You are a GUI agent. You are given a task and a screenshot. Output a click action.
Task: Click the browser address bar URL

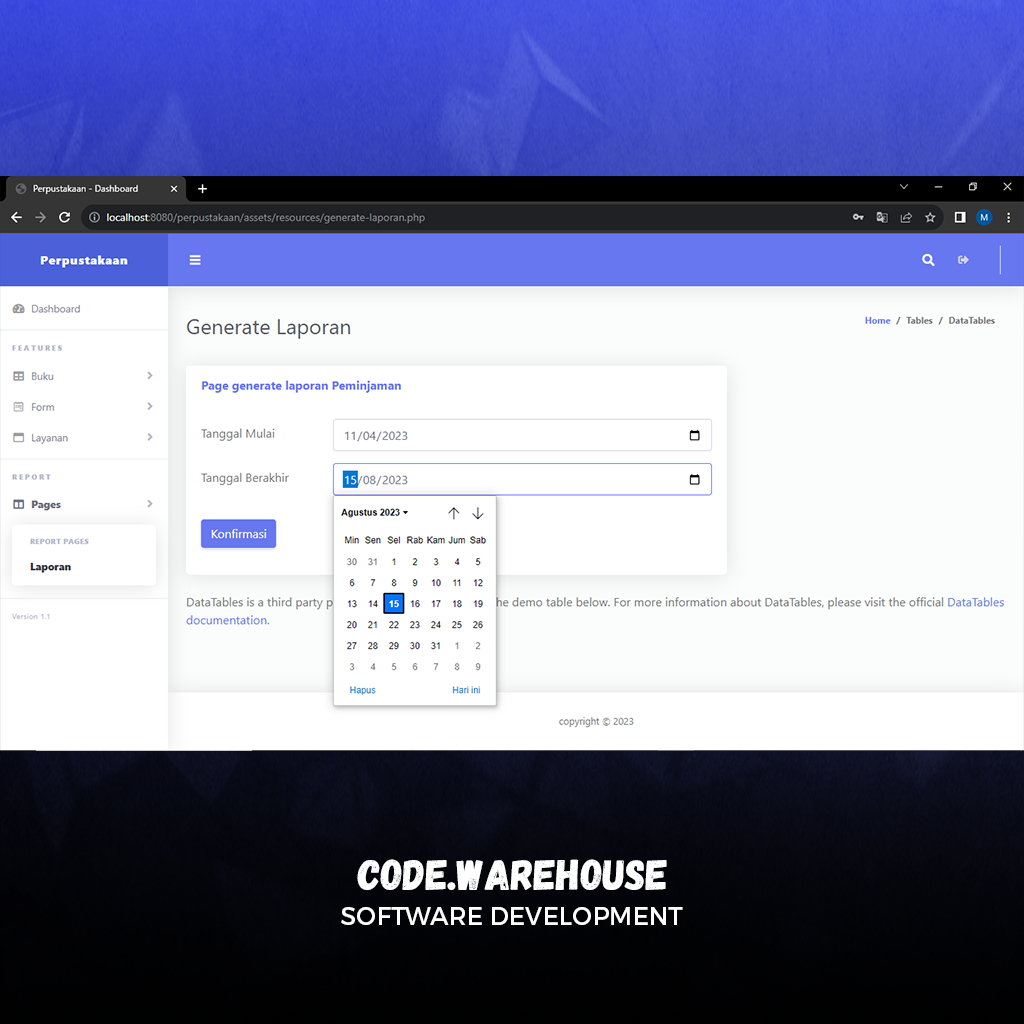(265, 217)
